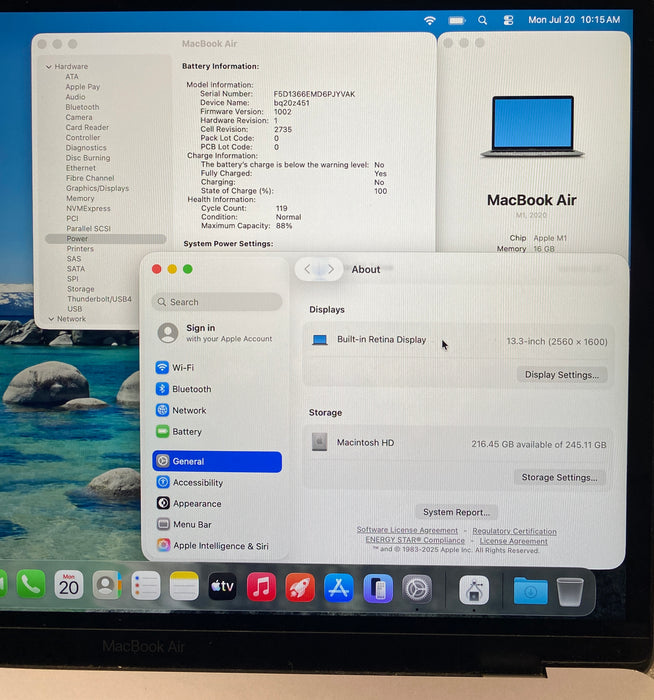Click the Sign in account avatar
654x700 pixels.
[168, 333]
